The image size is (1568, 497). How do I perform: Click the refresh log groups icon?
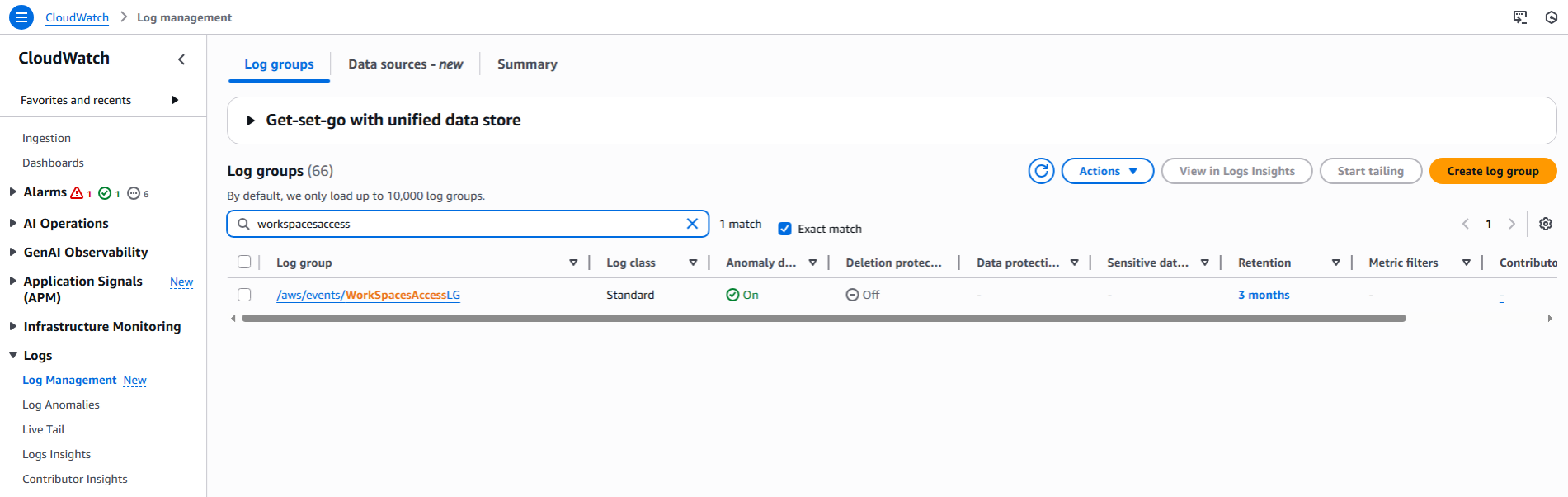[1041, 171]
